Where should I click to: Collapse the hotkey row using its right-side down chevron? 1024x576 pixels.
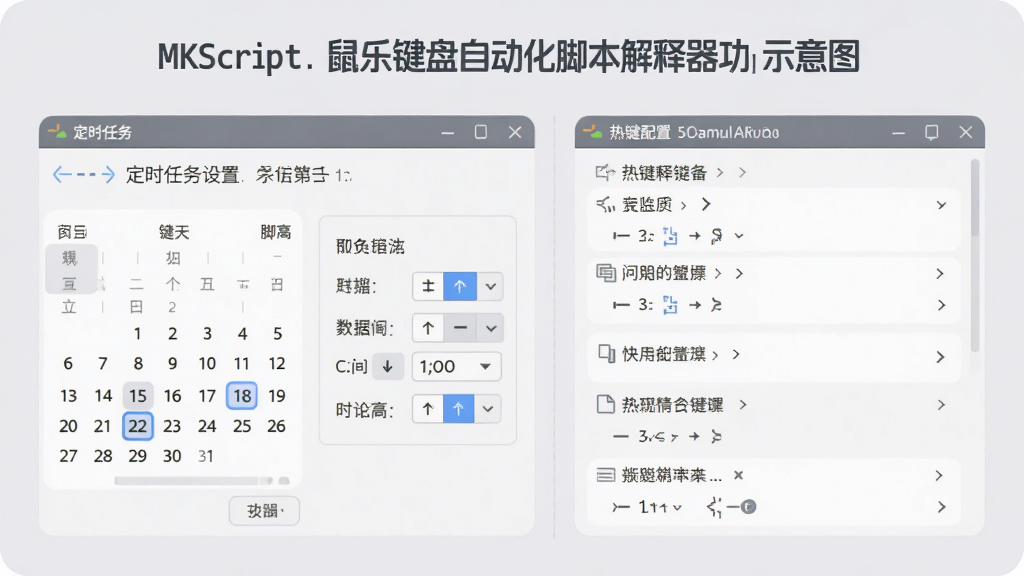(941, 205)
